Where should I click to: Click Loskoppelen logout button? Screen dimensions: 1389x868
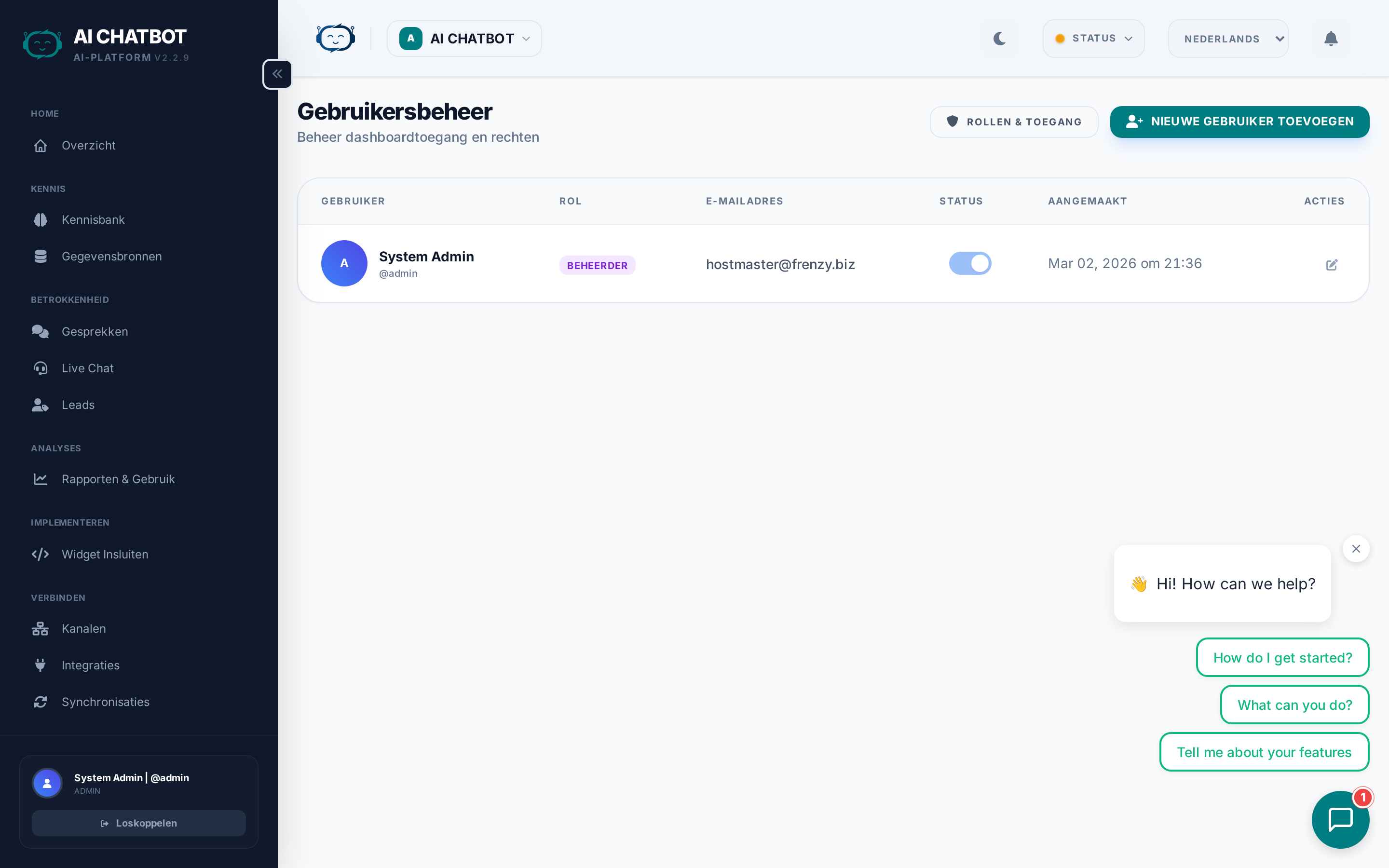[138, 823]
